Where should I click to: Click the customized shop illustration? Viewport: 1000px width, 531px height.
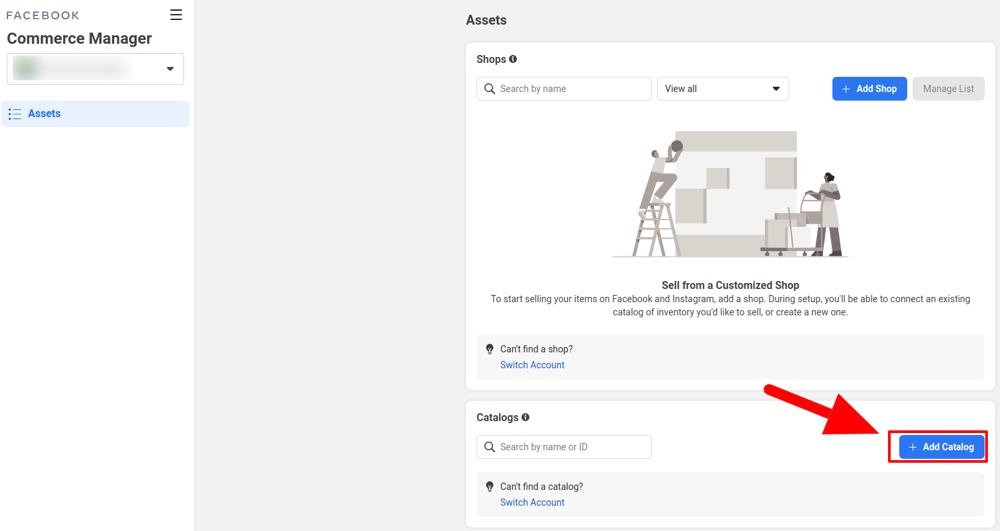730,195
